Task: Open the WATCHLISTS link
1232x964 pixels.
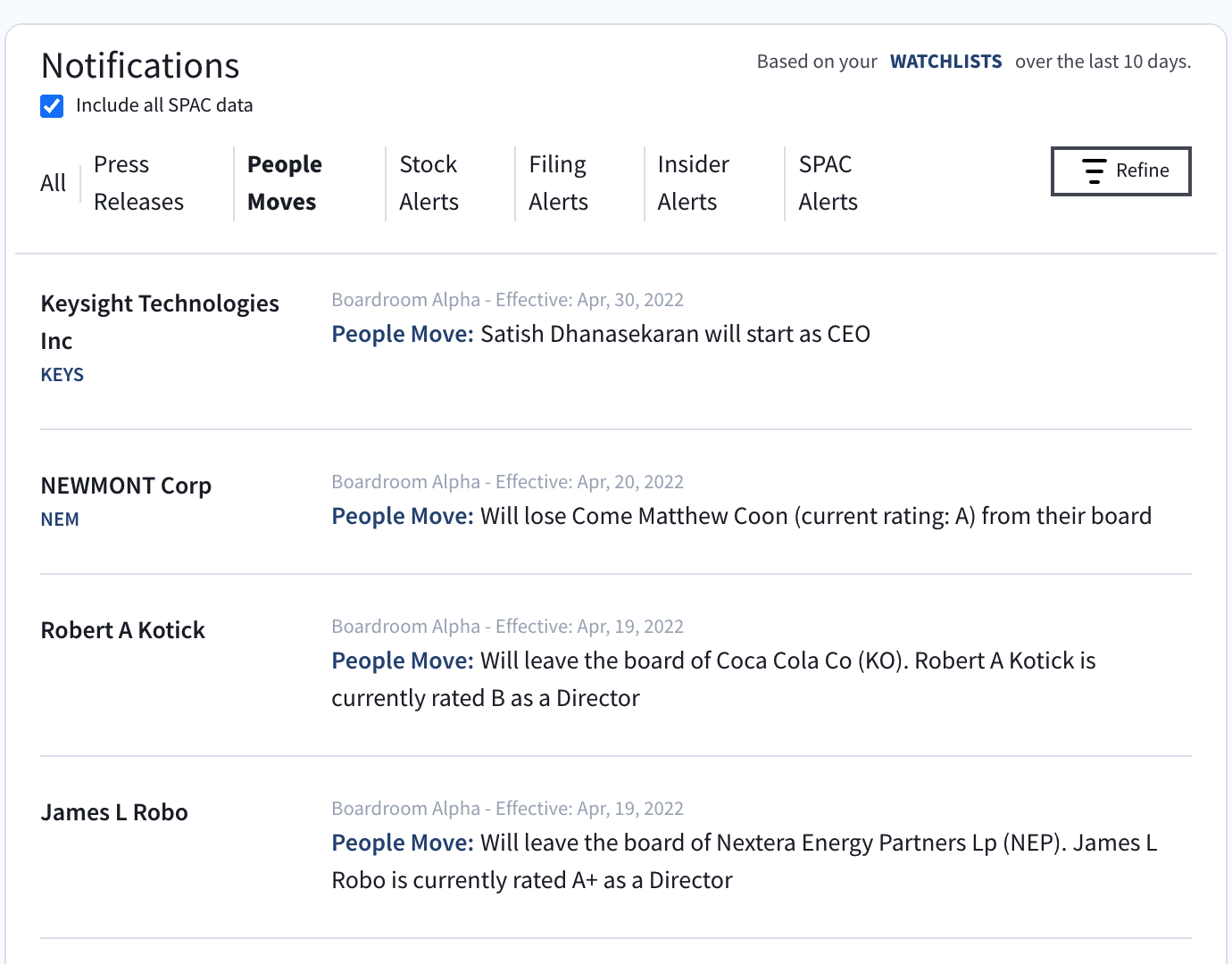Action: pos(945,62)
